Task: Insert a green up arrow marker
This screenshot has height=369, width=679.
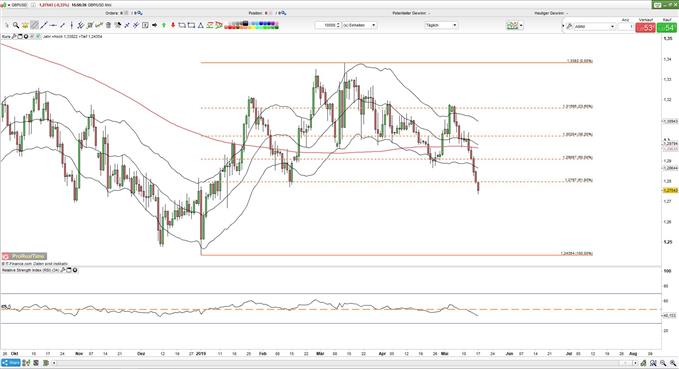Action: click(164, 26)
